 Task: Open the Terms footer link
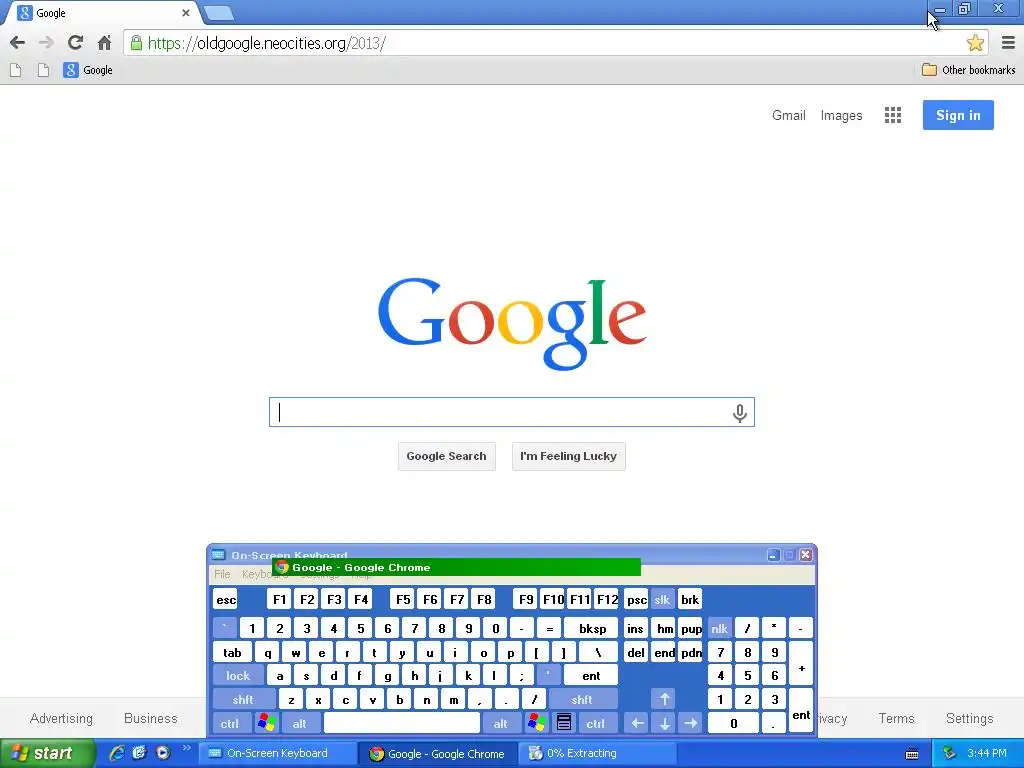tap(897, 718)
